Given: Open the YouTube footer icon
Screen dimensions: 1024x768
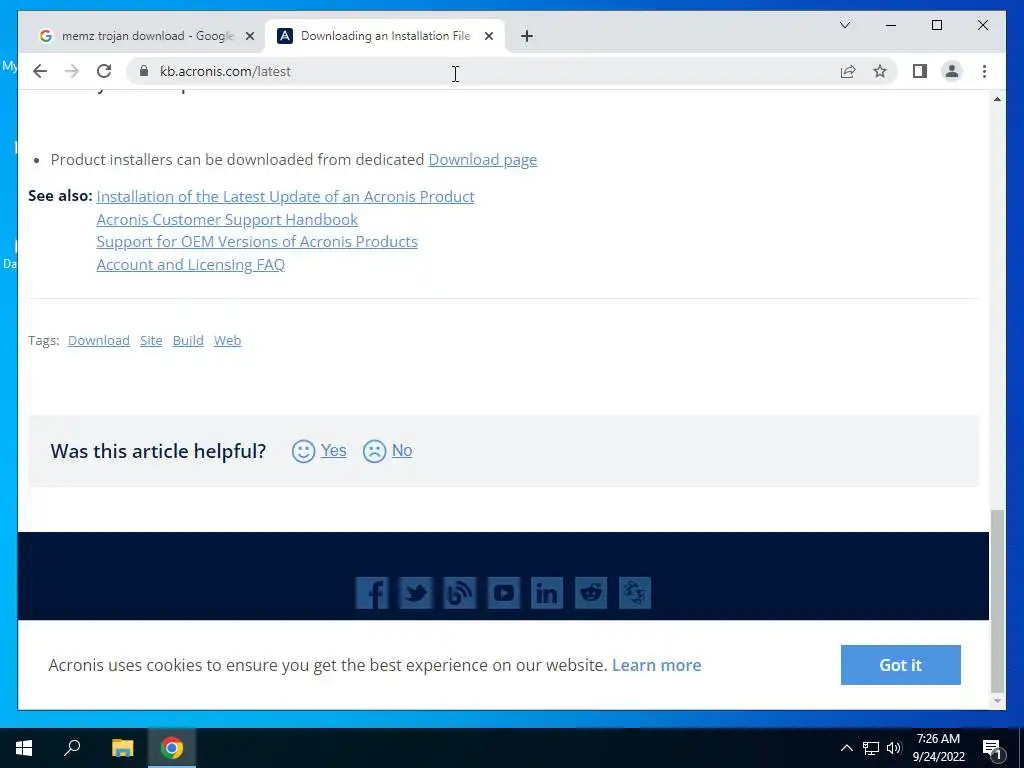Looking at the screenshot, I should pyautogui.click(x=504, y=593).
